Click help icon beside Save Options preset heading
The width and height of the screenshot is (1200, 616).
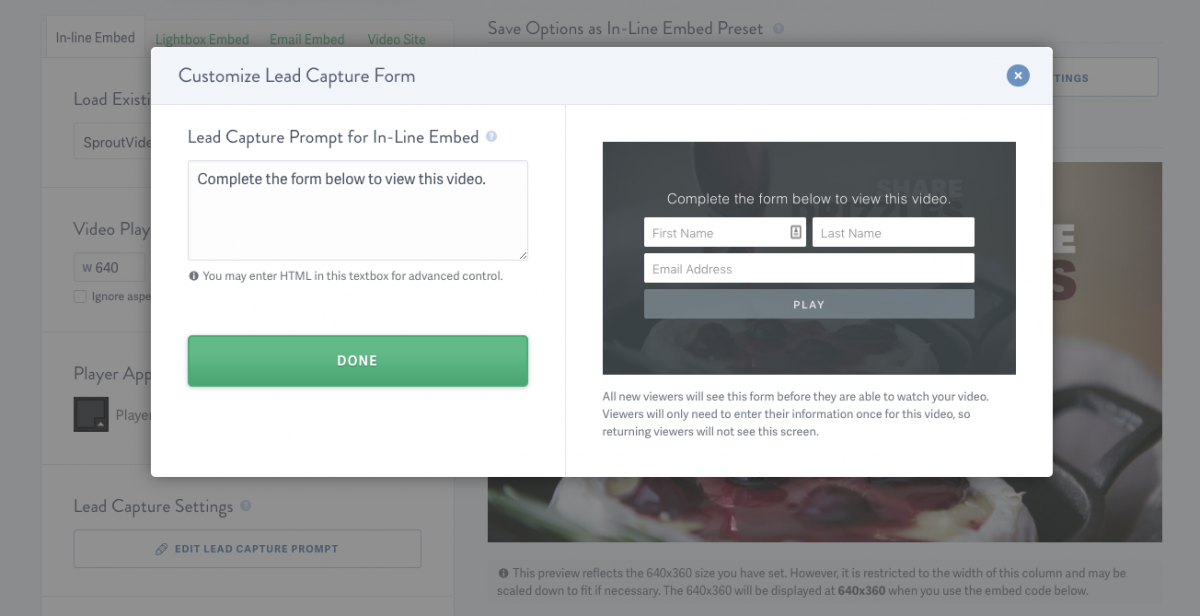[x=779, y=30]
